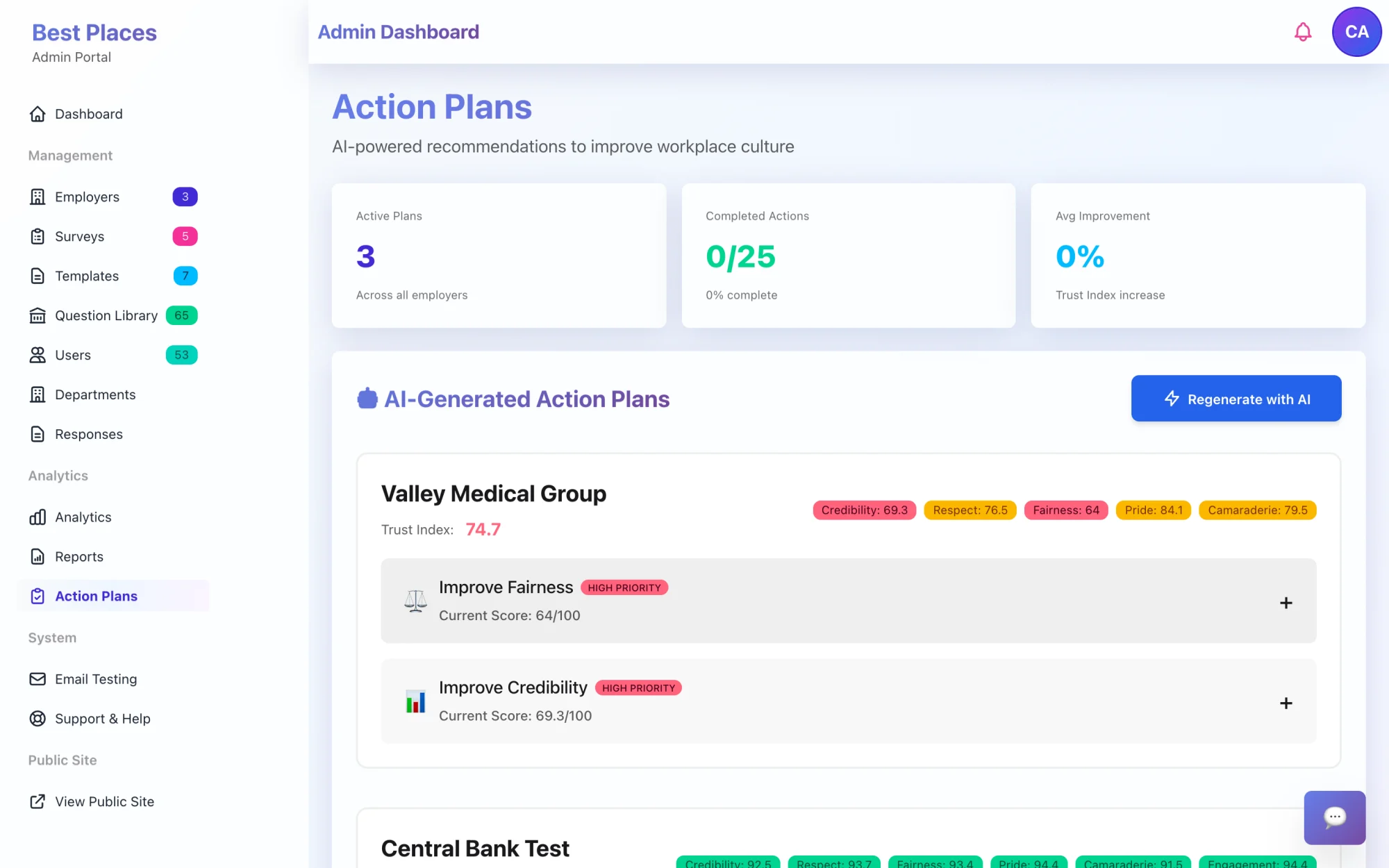Click Regenerate with AI button
This screenshot has width=1389, height=868.
[x=1236, y=399]
